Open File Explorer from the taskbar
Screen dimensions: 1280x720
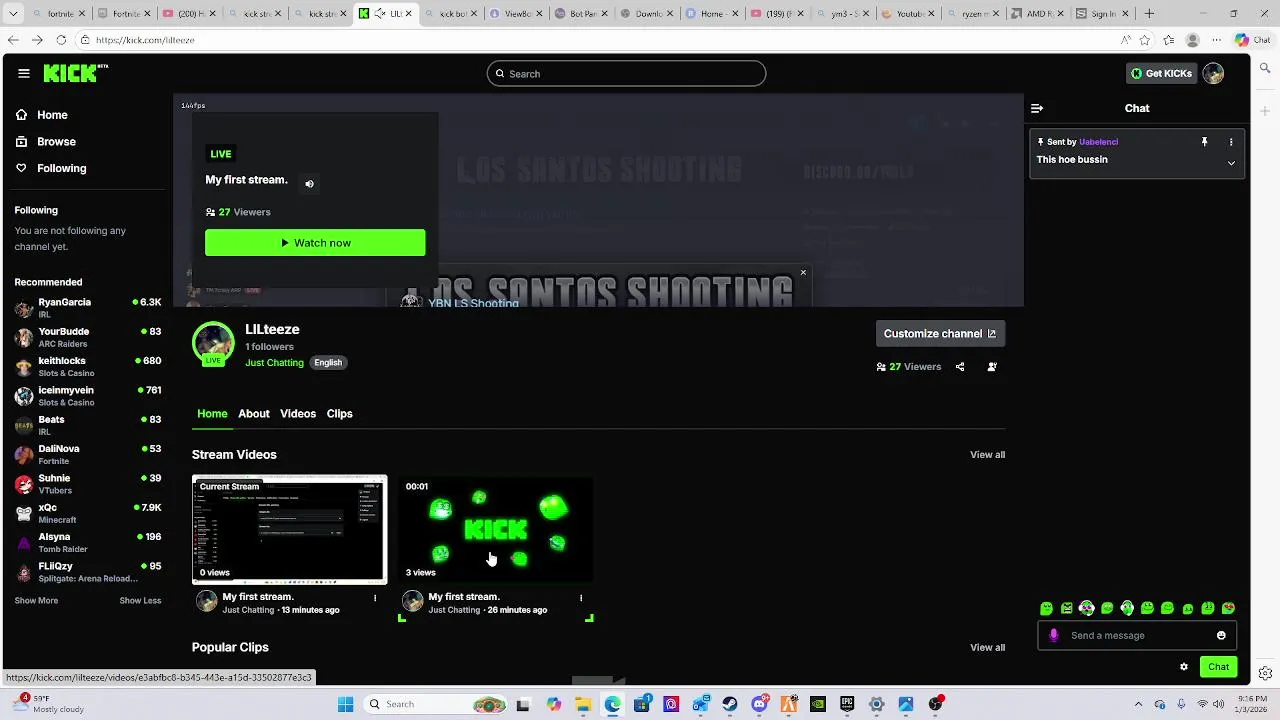583,704
